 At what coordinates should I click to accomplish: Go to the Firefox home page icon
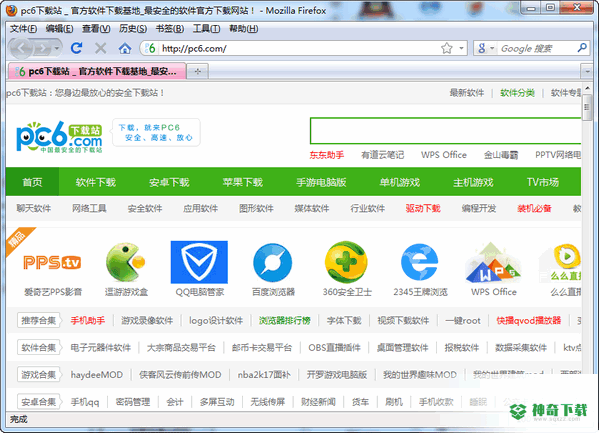click(x=125, y=49)
